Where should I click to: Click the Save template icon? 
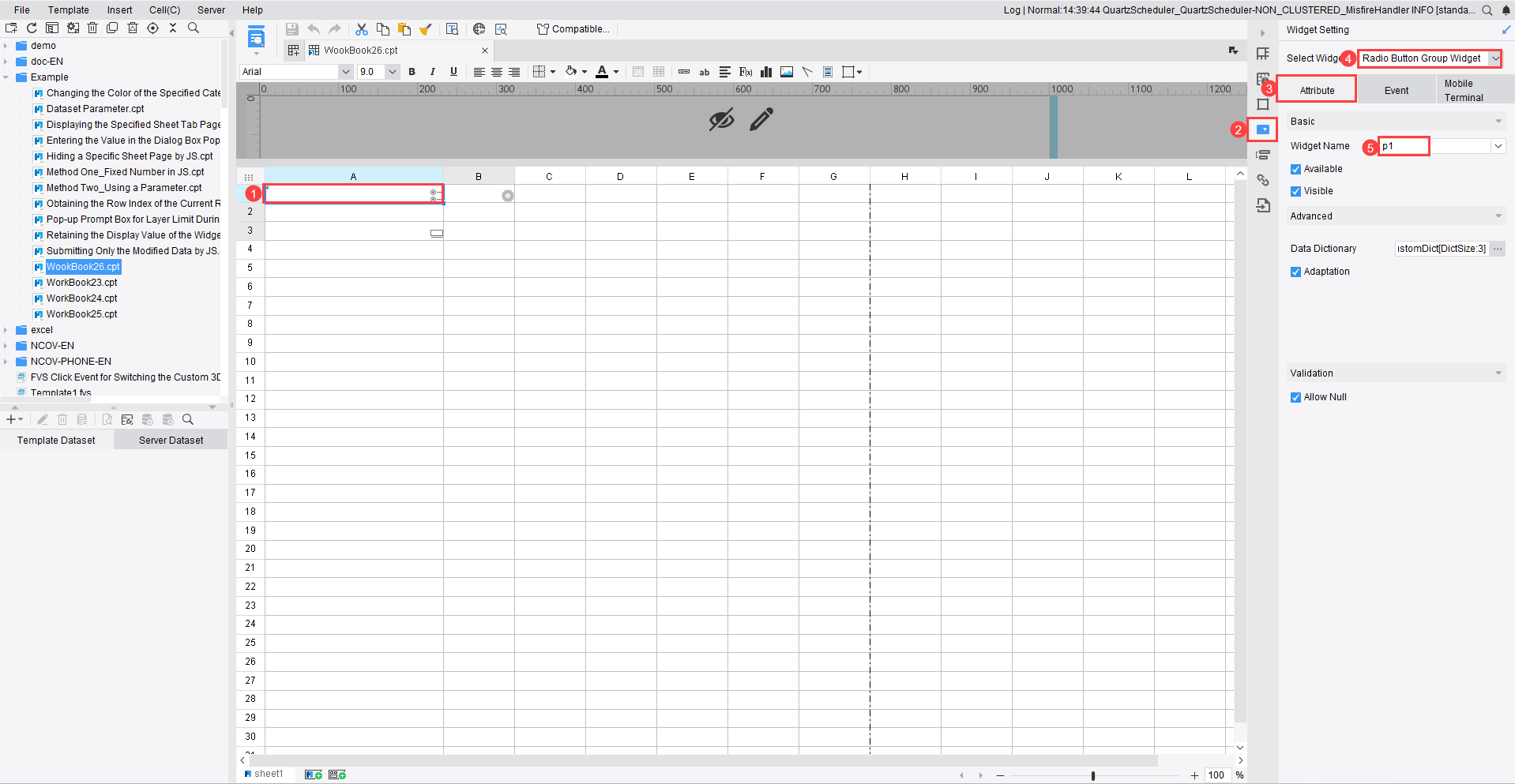coord(292,29)
